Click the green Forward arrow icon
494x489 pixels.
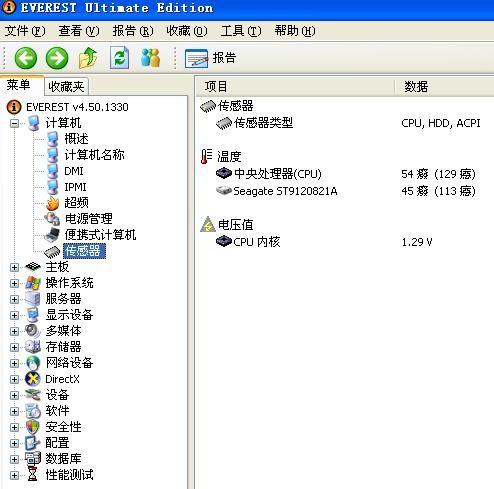(57, 58)
